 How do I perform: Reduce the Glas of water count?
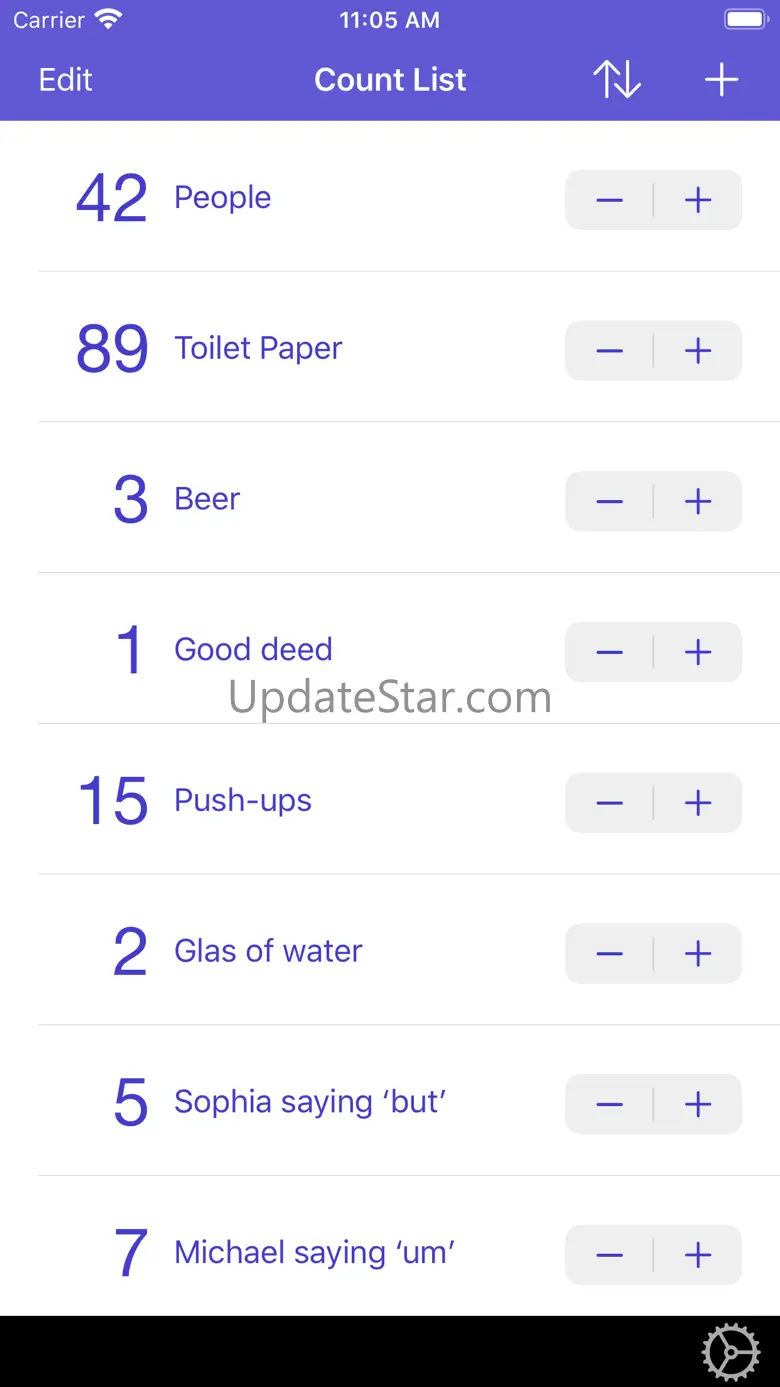coord(609,954)
